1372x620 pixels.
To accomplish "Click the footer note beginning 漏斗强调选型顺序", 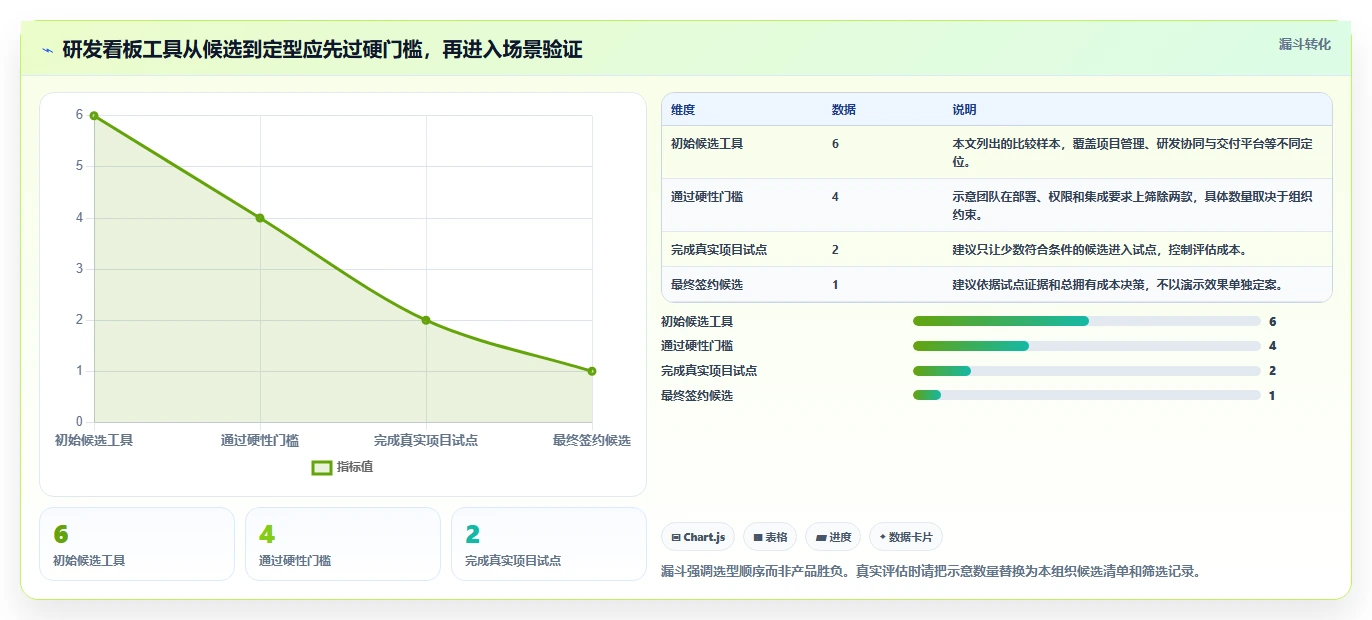I will pyautogui.click(x=930, y=572).
